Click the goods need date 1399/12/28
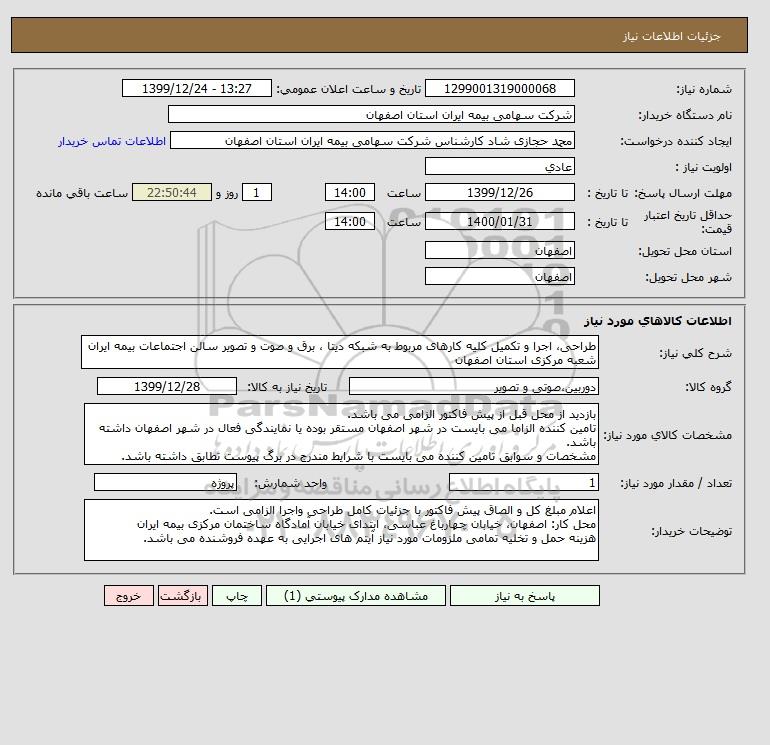The image size is (770, 745). (x=167, y=386)
